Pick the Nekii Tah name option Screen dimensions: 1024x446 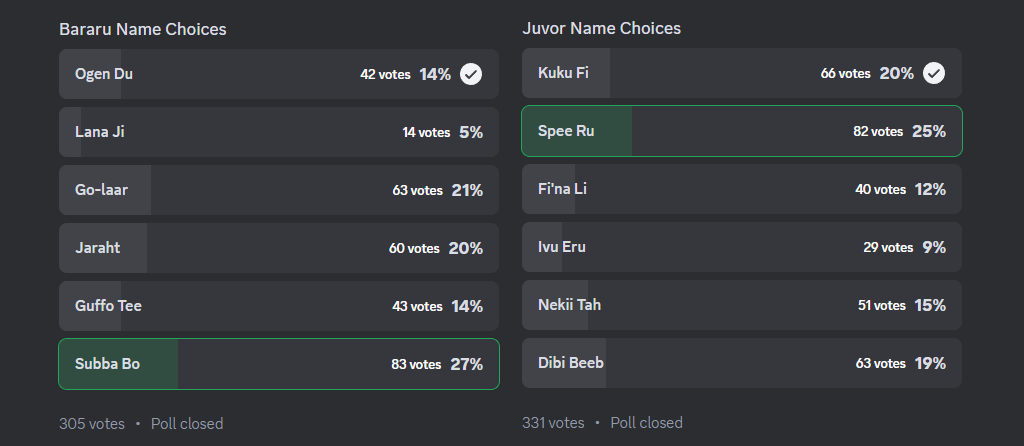742,305
